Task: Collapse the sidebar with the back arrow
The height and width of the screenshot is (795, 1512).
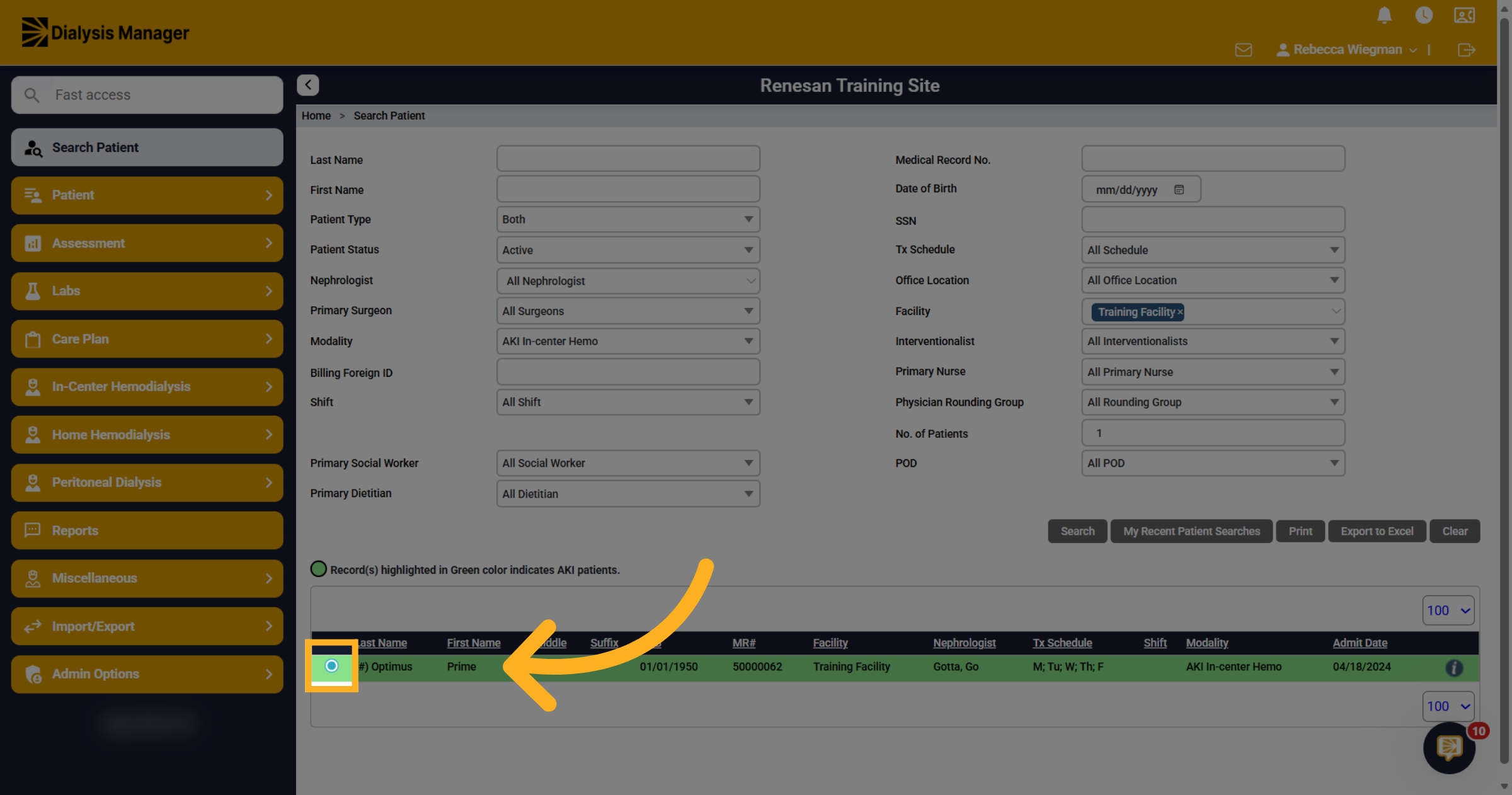Action: [308, 85]
